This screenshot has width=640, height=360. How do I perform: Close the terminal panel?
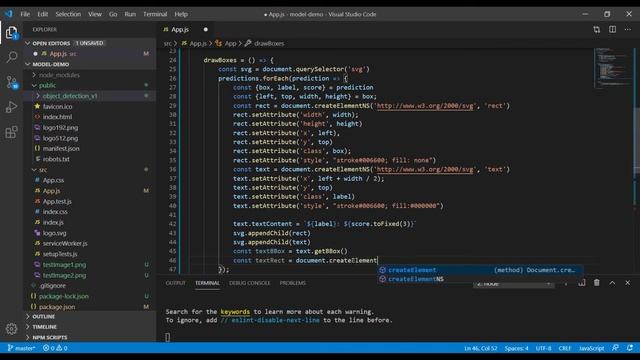point(628,282)
